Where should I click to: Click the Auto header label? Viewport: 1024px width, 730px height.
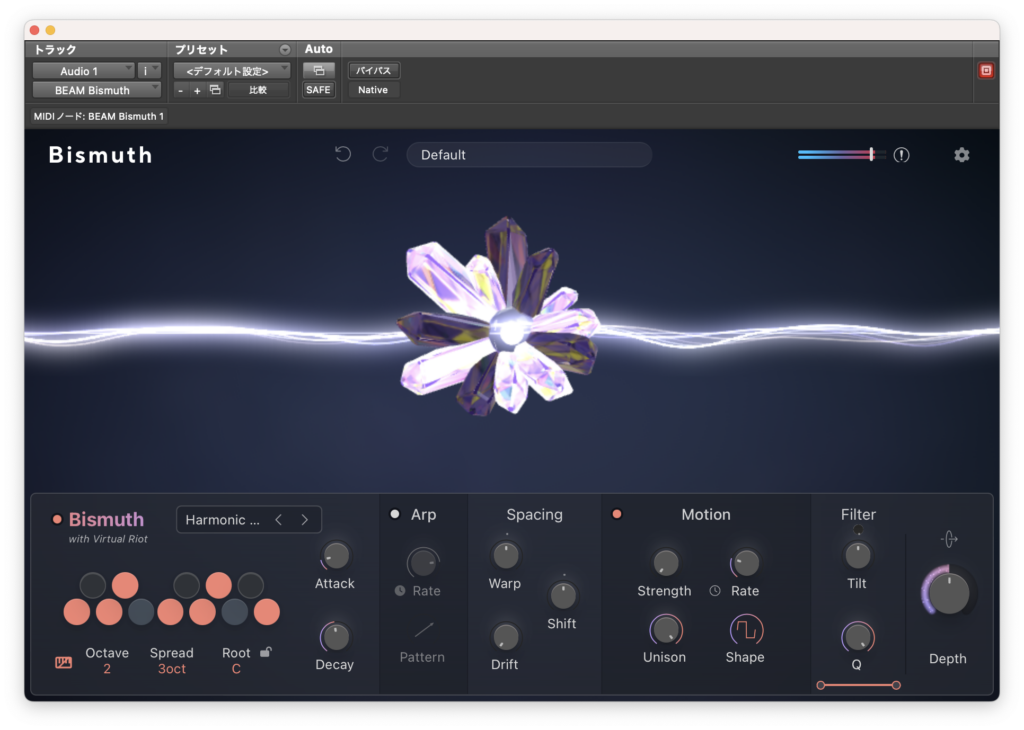point(319,49)
